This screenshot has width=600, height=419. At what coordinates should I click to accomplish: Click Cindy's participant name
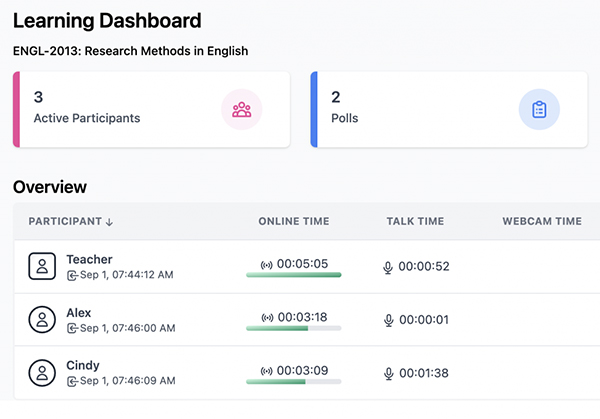[82, 366]
